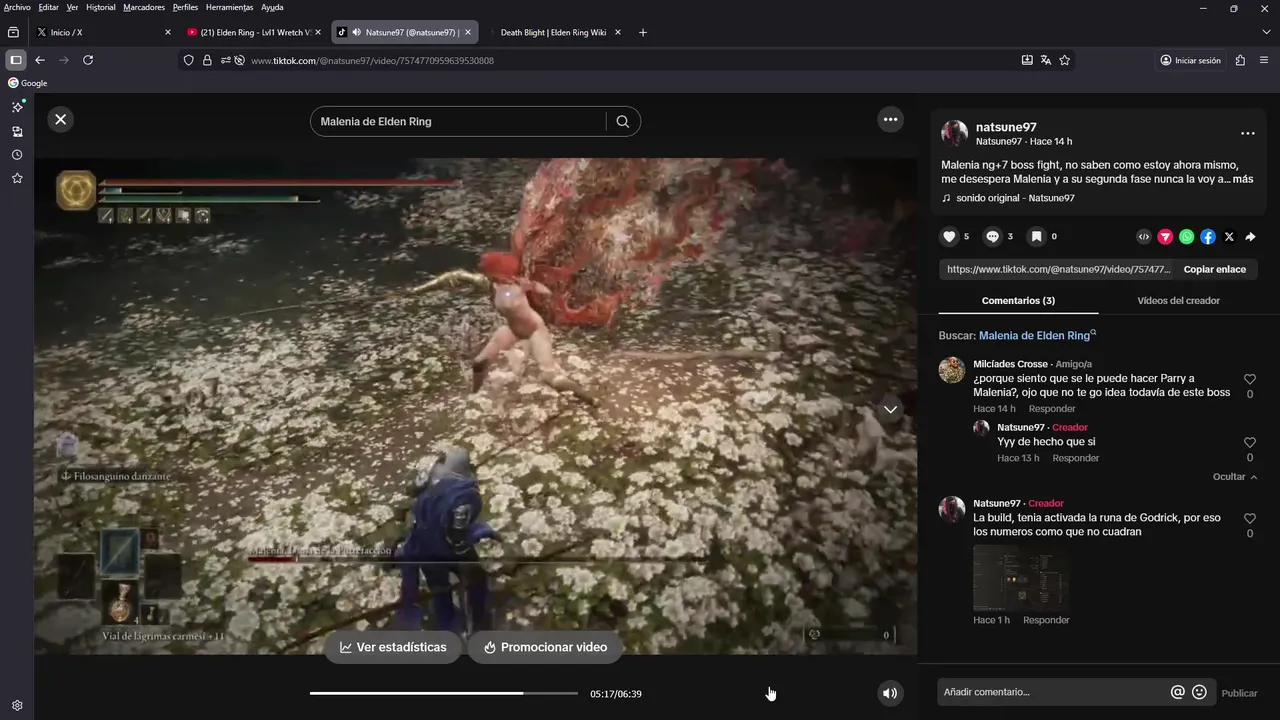Share the video on X
1280x720 pixels.
tap(1229, 237)
